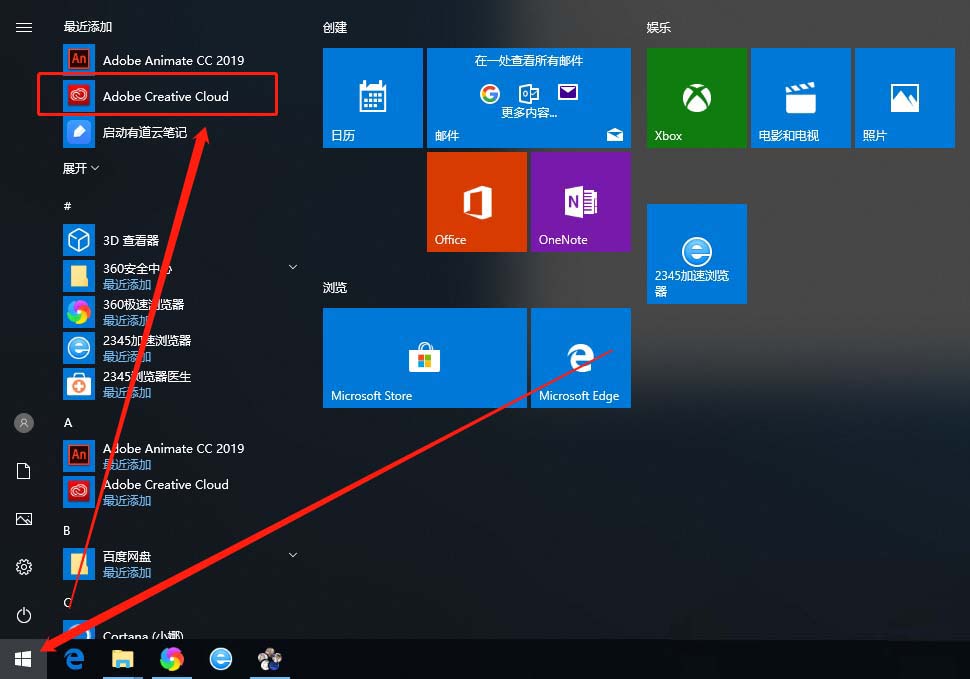This screenshot has height=679, width=970.
Task: Open the OneNote tile
Action: [x=581, y=202]
